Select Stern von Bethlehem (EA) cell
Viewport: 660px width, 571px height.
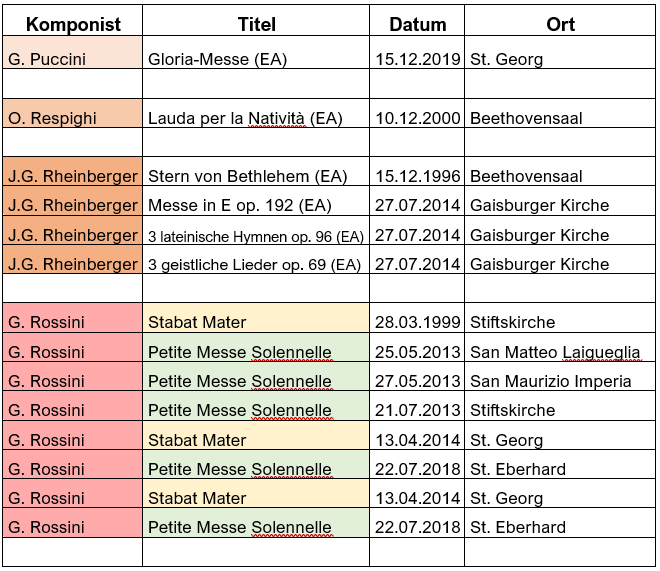pos(256,172)
